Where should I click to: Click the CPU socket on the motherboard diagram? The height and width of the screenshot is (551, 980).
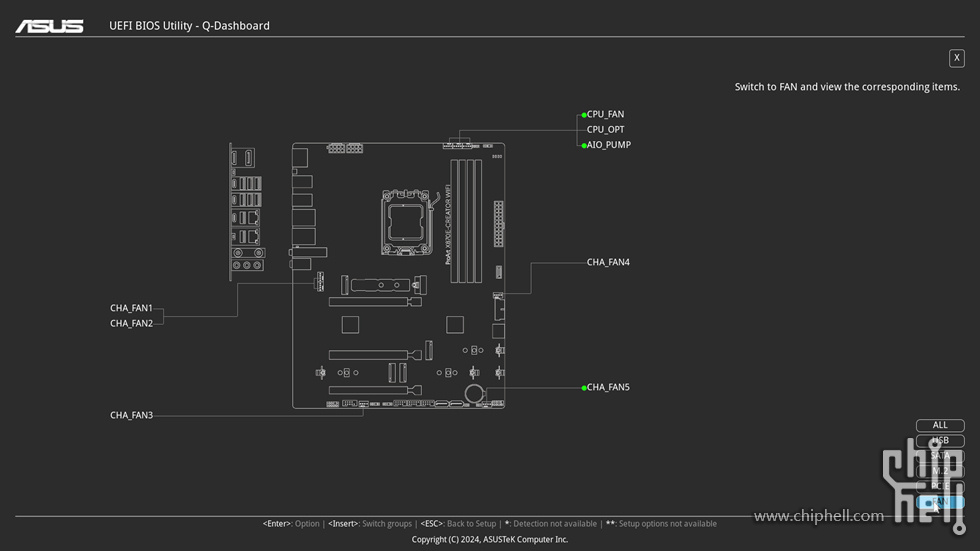point(406,222)
